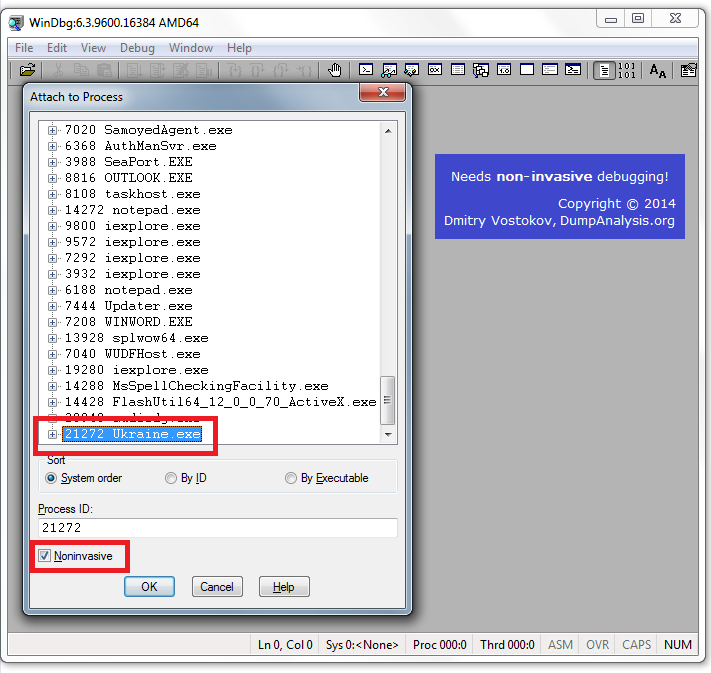
Task: Click the Break toolbar icon
Action: 204,70
